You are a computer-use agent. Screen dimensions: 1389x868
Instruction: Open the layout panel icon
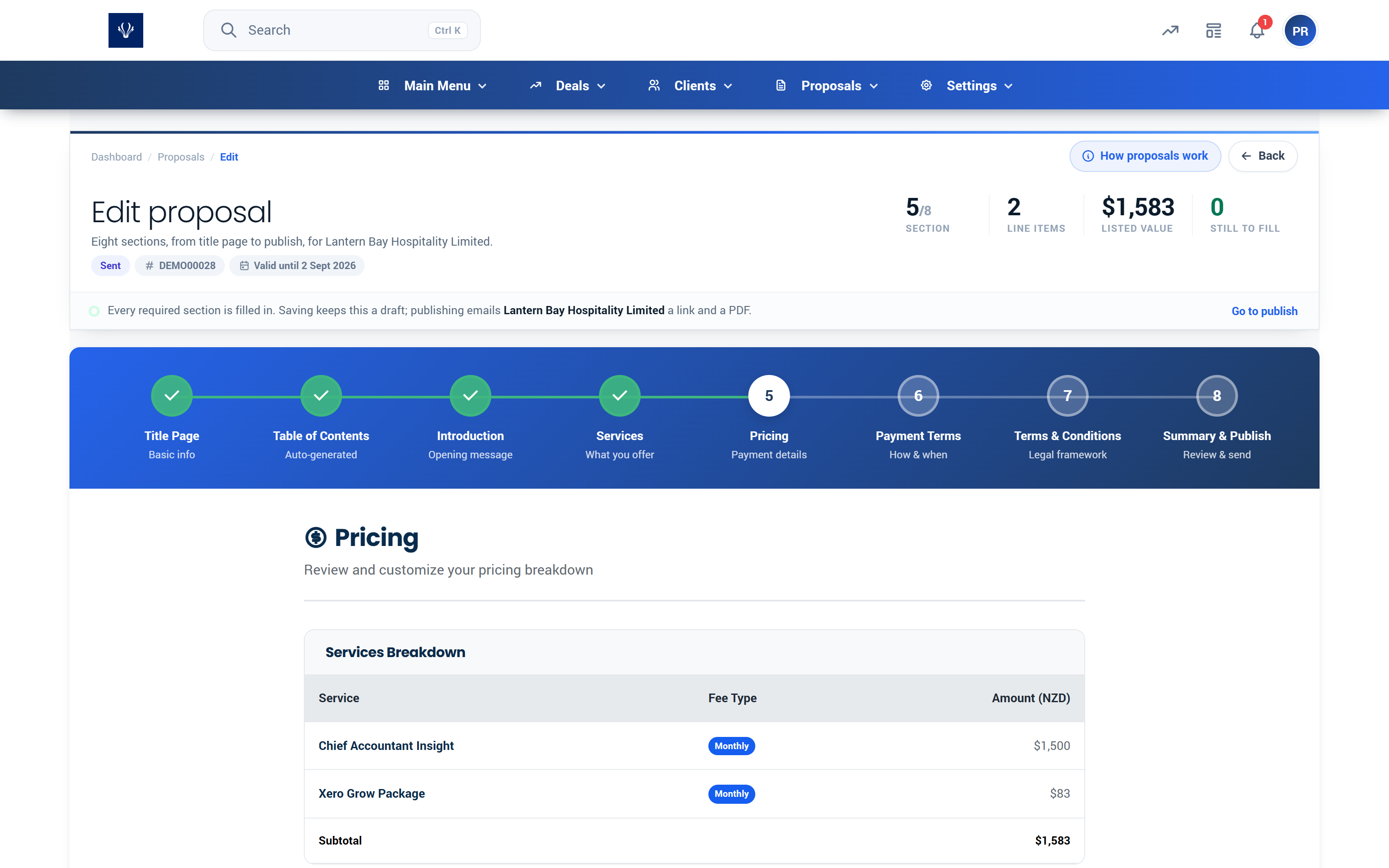click(x=1213, y=30)
